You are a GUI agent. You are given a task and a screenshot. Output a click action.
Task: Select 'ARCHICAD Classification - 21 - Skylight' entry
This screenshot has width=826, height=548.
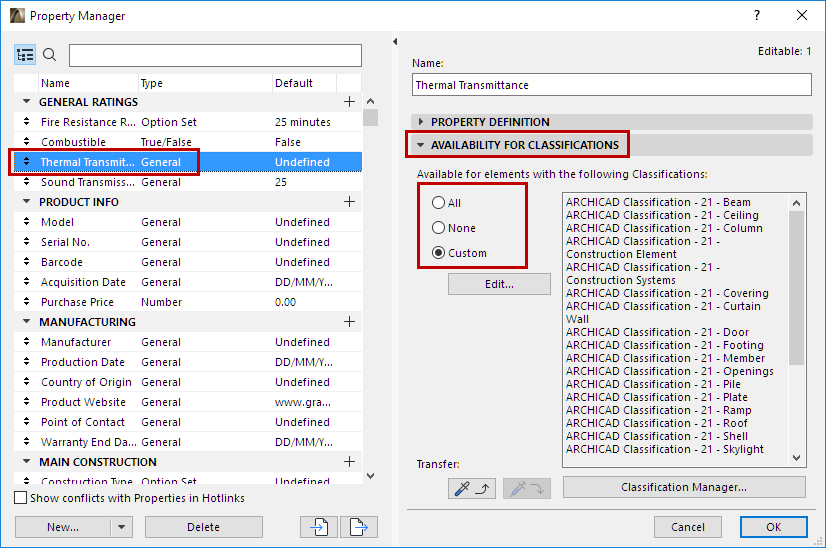(664, 449)
